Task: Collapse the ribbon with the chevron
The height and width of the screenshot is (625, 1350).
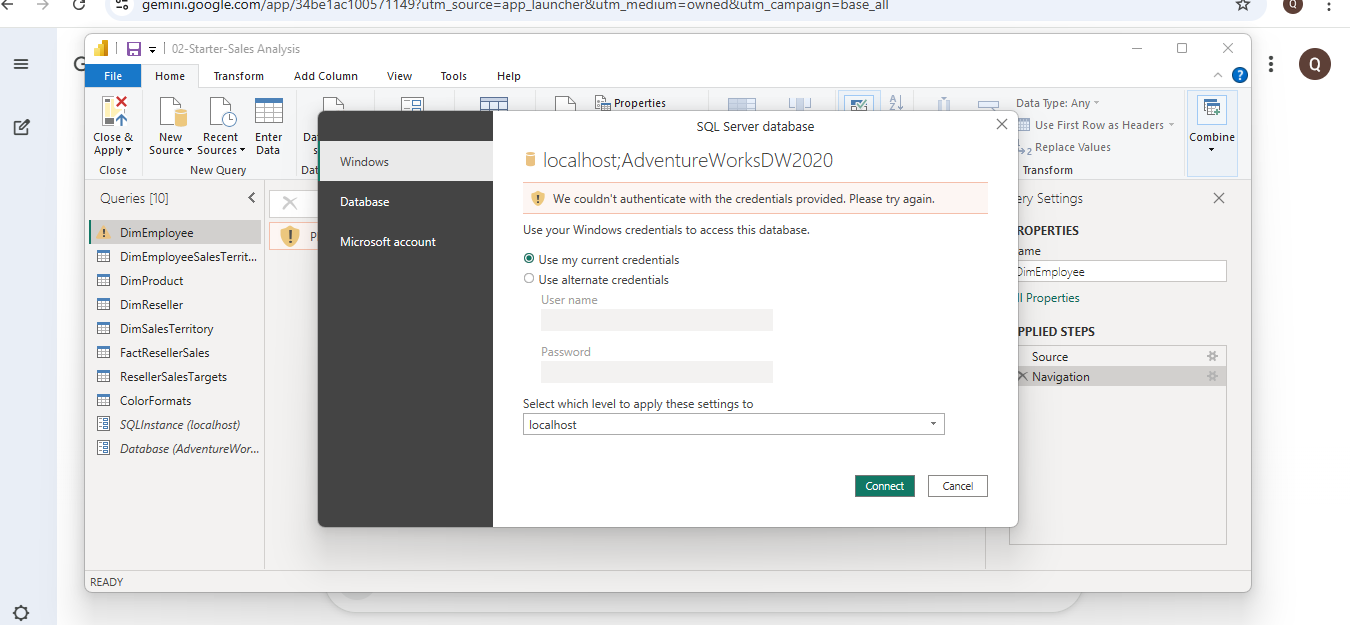Action: point(1218,75)
